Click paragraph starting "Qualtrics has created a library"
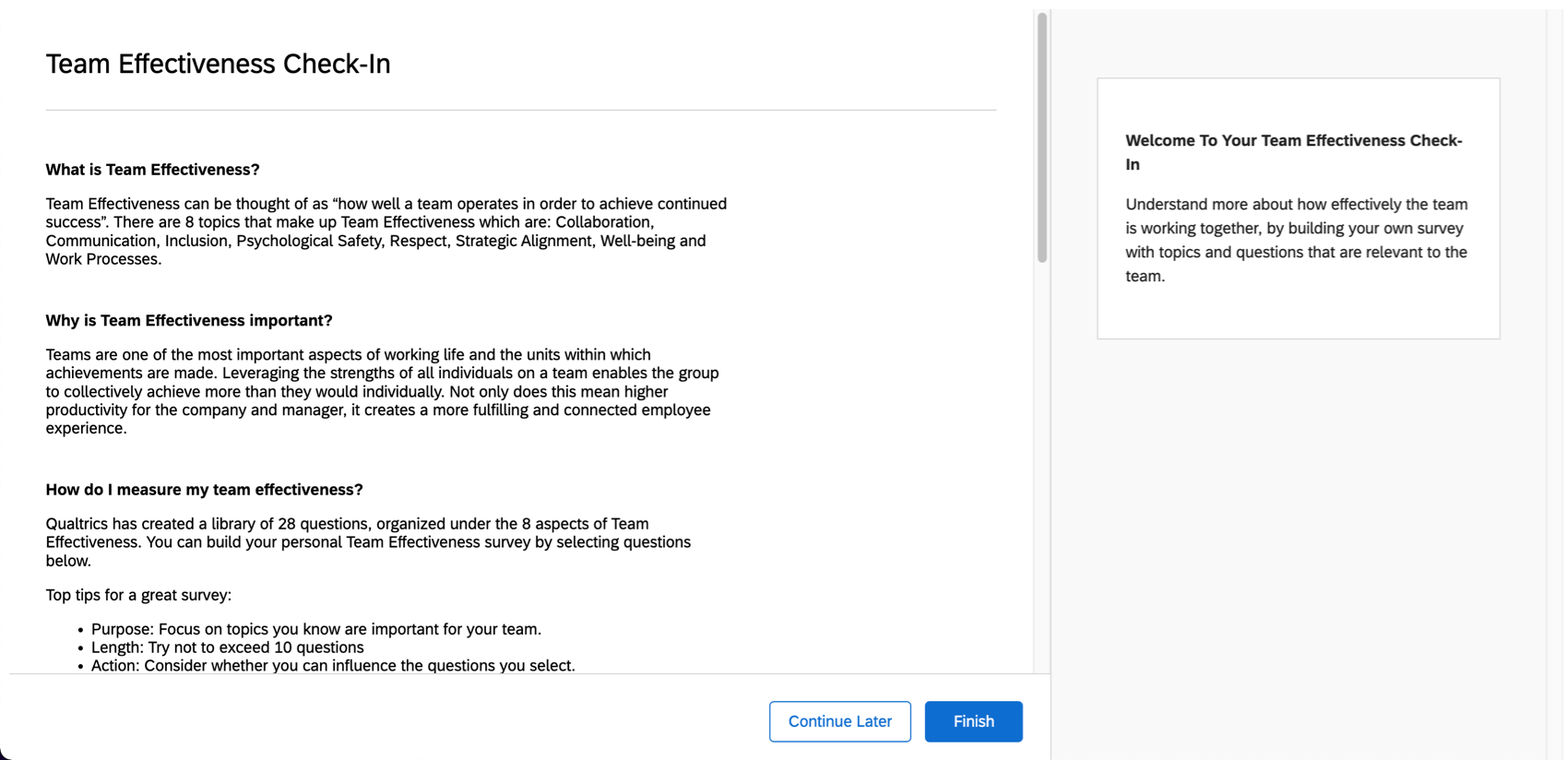Viewport: 1568px width, 760px height. pyautogui.click(x=368, y=542)
